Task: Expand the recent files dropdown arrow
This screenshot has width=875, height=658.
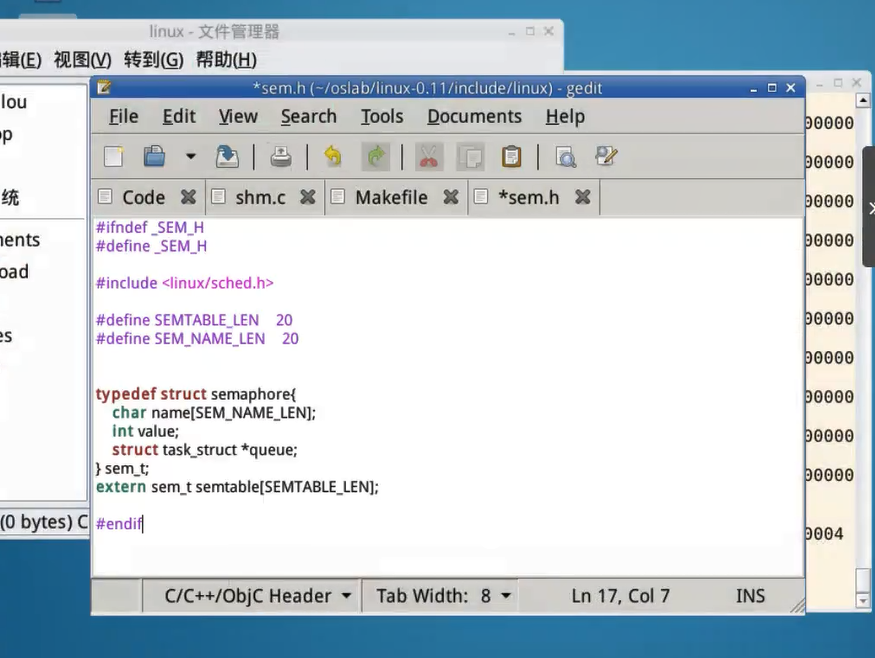Action: click(x=190, y=157)
